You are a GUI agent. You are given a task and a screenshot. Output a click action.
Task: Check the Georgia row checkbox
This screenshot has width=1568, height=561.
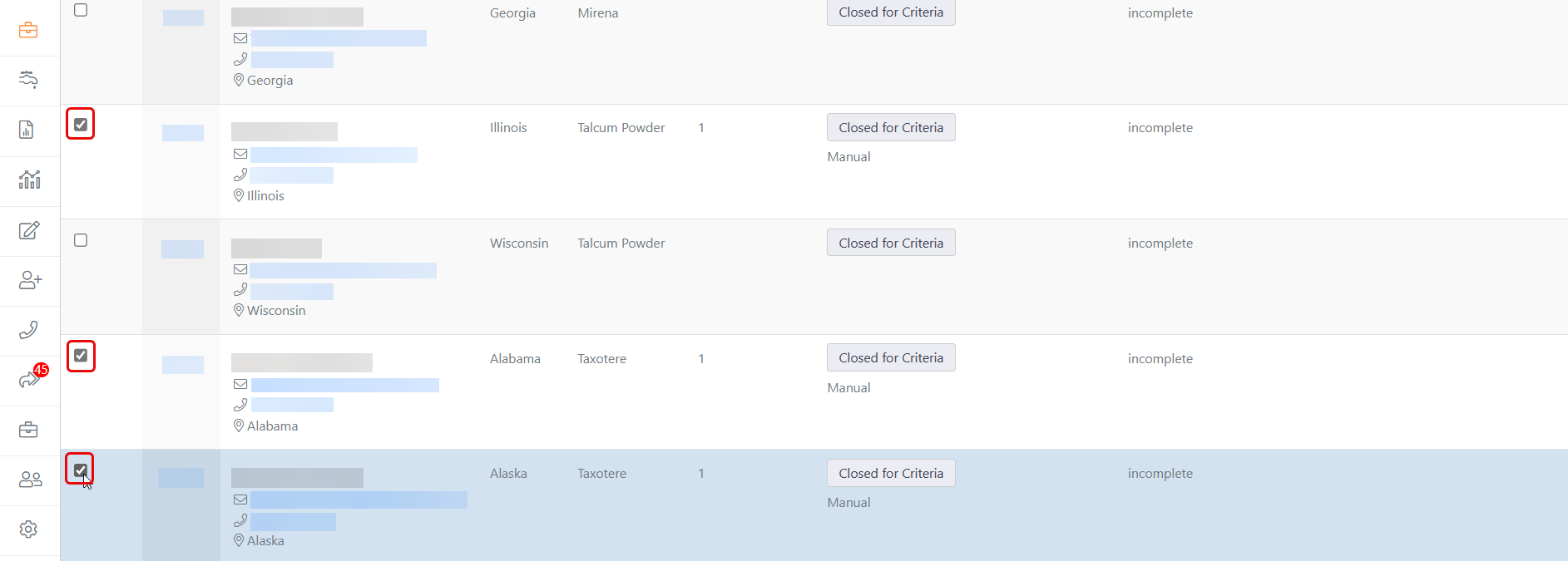coord(81,10)
